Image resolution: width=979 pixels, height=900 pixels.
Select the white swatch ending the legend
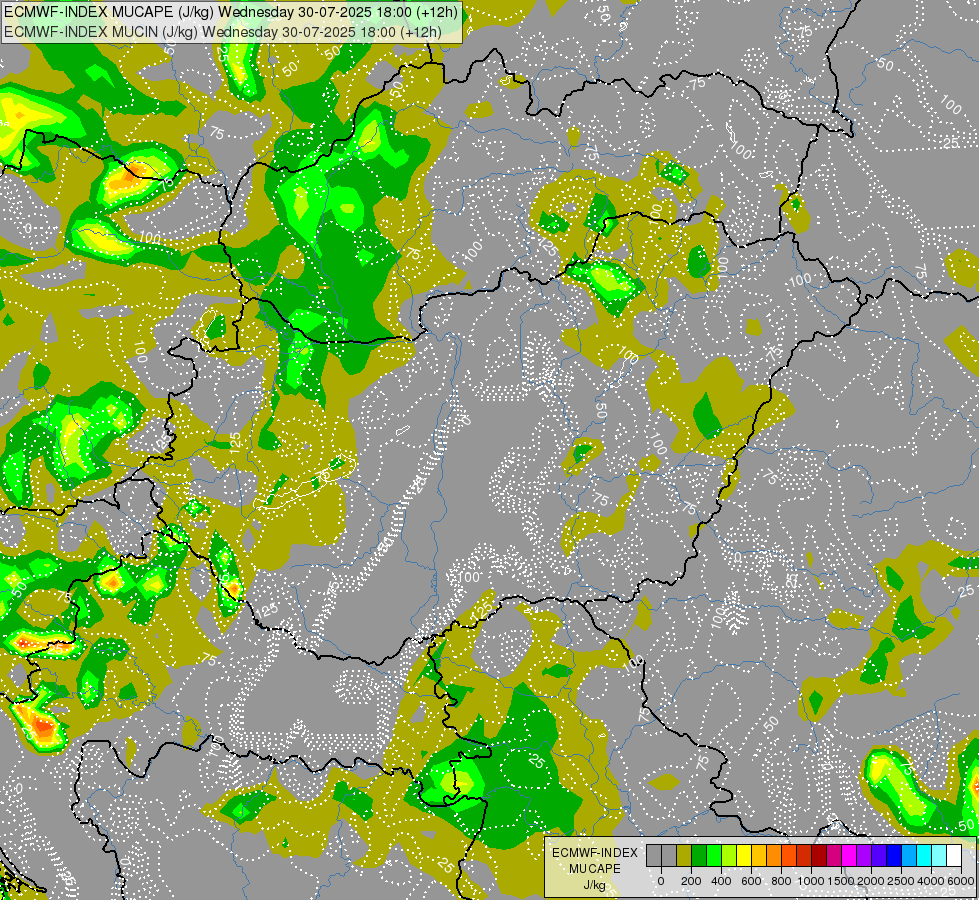point(953,856)
